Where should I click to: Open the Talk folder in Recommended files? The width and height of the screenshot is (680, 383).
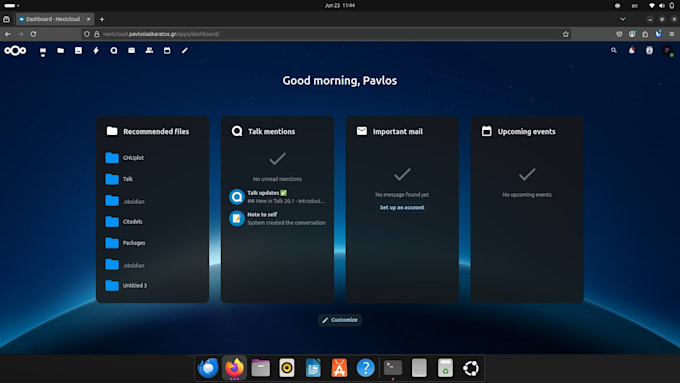[152, 179]
